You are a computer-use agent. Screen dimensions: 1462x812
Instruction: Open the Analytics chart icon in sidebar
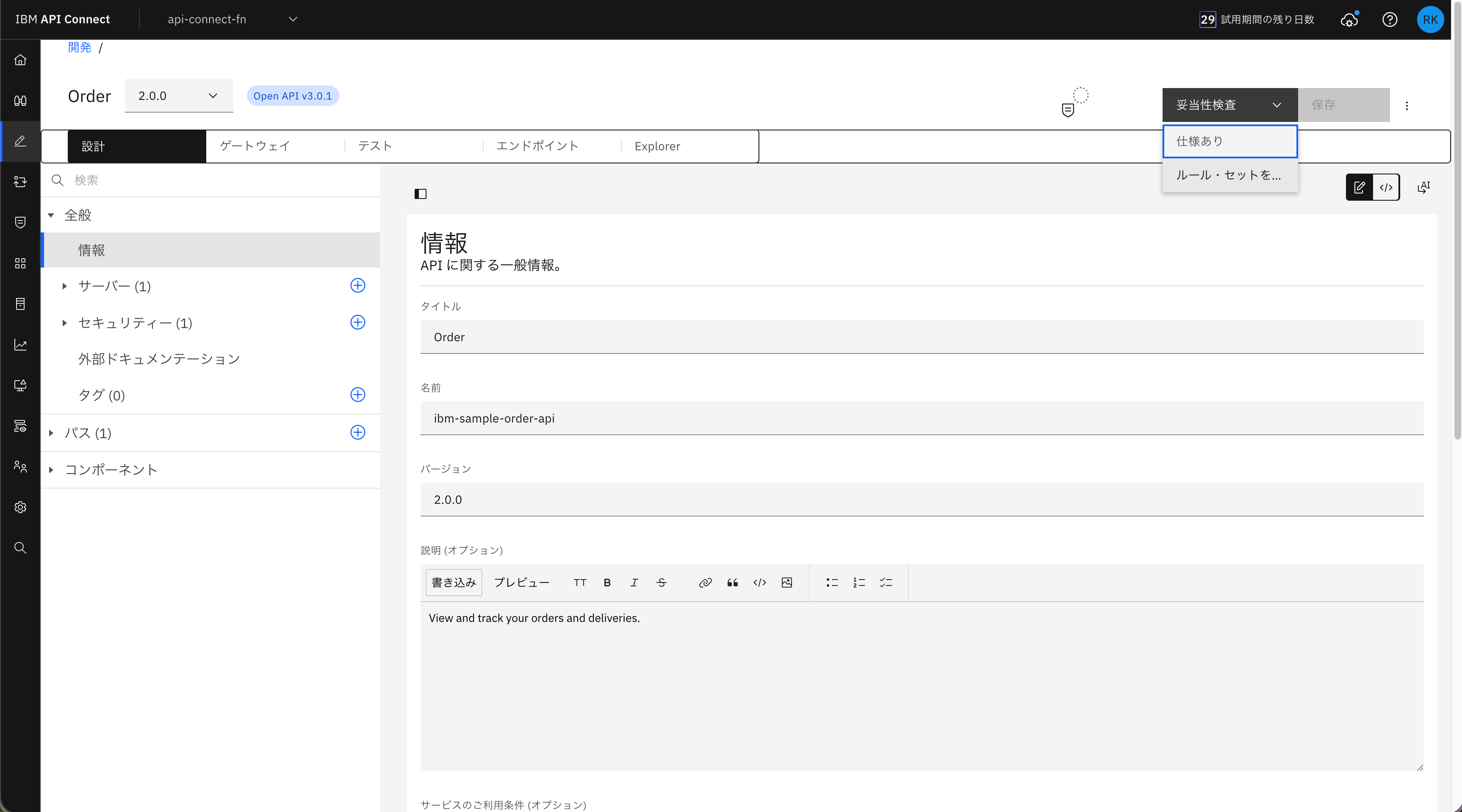tap(20, 345)
